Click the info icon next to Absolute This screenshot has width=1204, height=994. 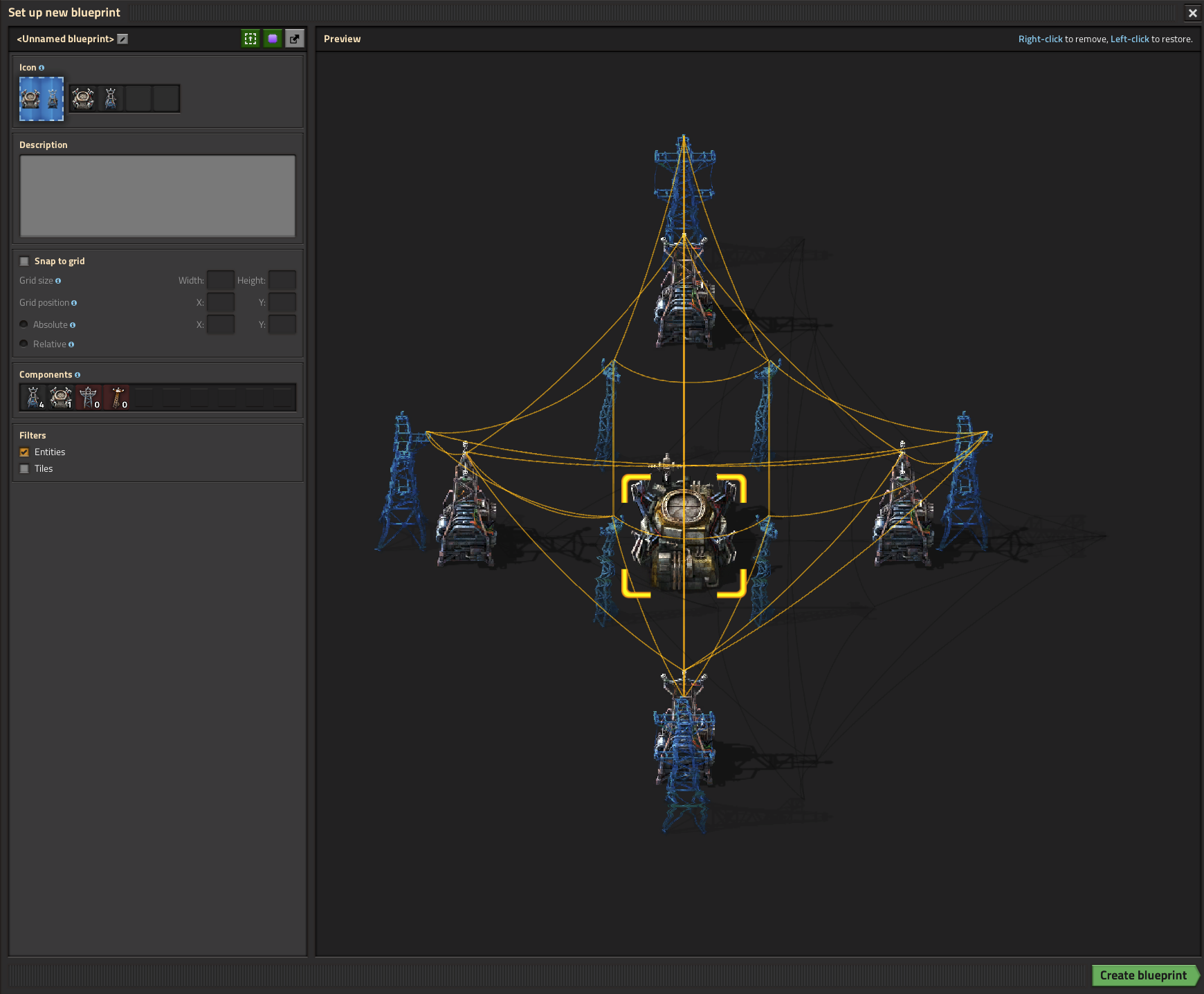pyautogui.click(x=73, y=325)
